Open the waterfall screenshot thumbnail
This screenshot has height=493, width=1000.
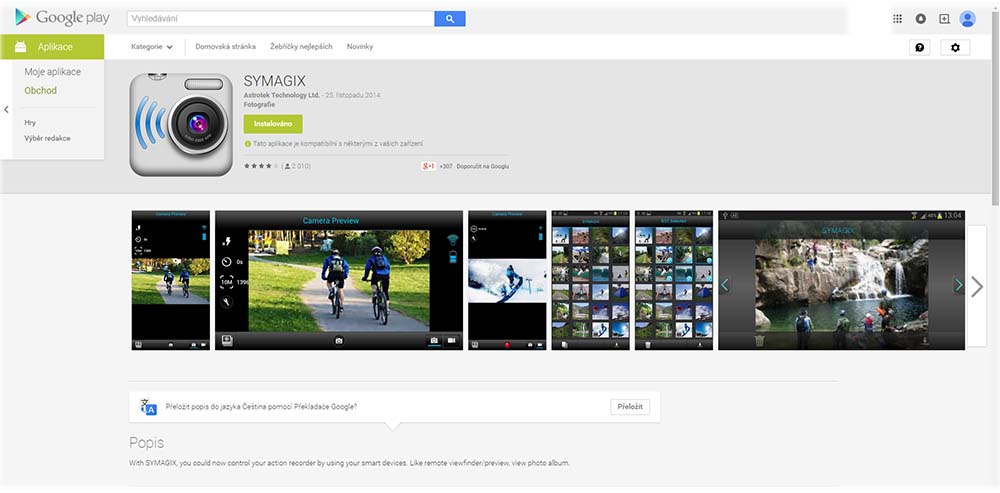[x=841, y=280]
